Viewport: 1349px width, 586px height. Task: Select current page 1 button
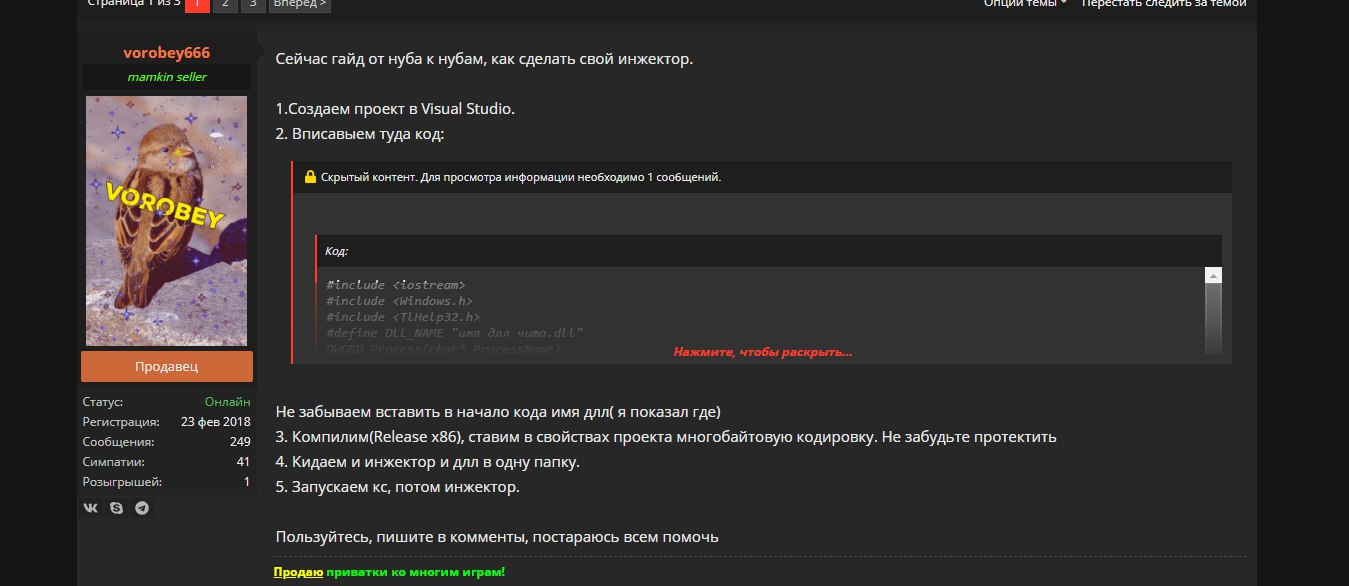197,4
